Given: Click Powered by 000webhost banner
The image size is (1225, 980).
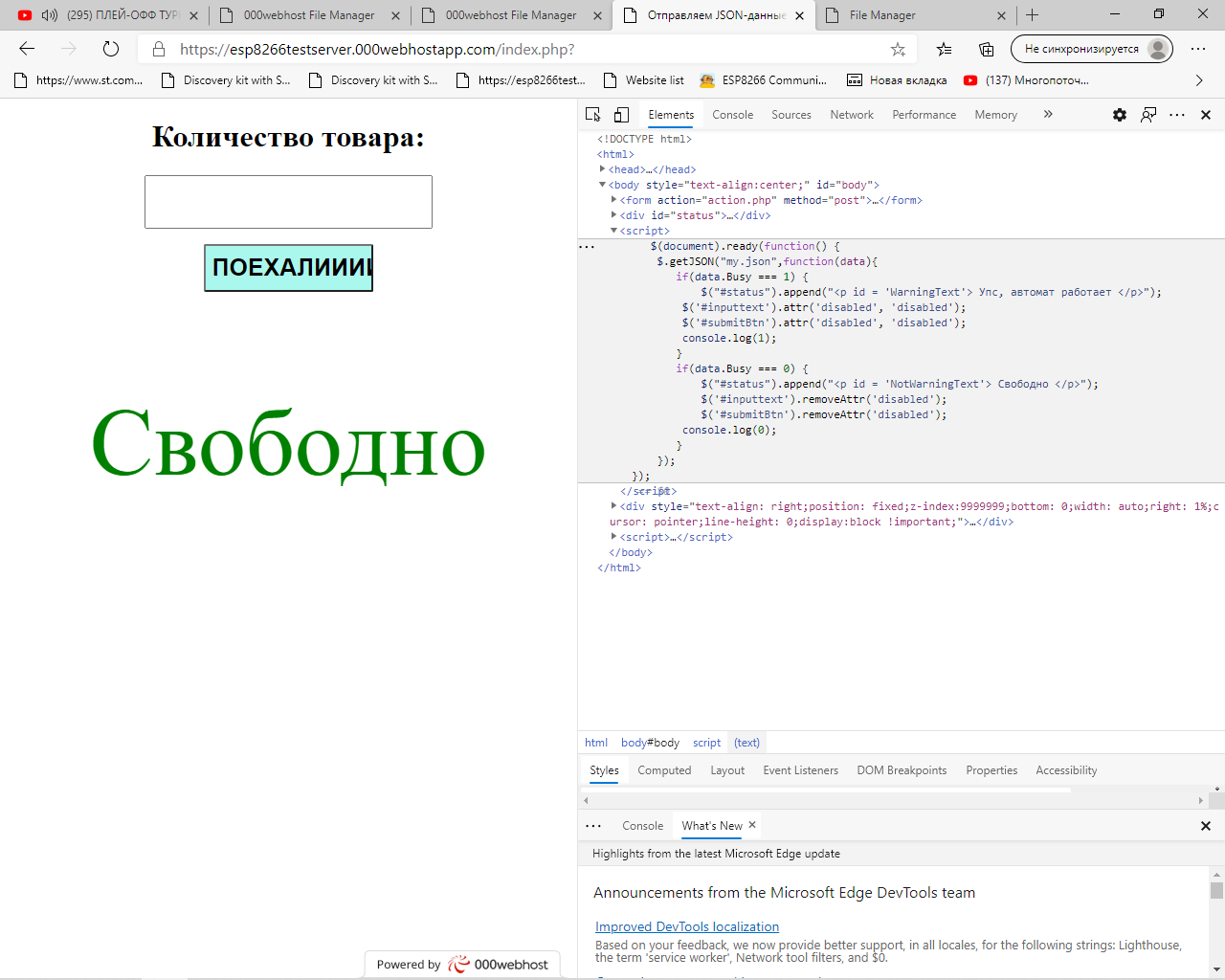Looking at the screenshot, I should [x=462, y=964].
